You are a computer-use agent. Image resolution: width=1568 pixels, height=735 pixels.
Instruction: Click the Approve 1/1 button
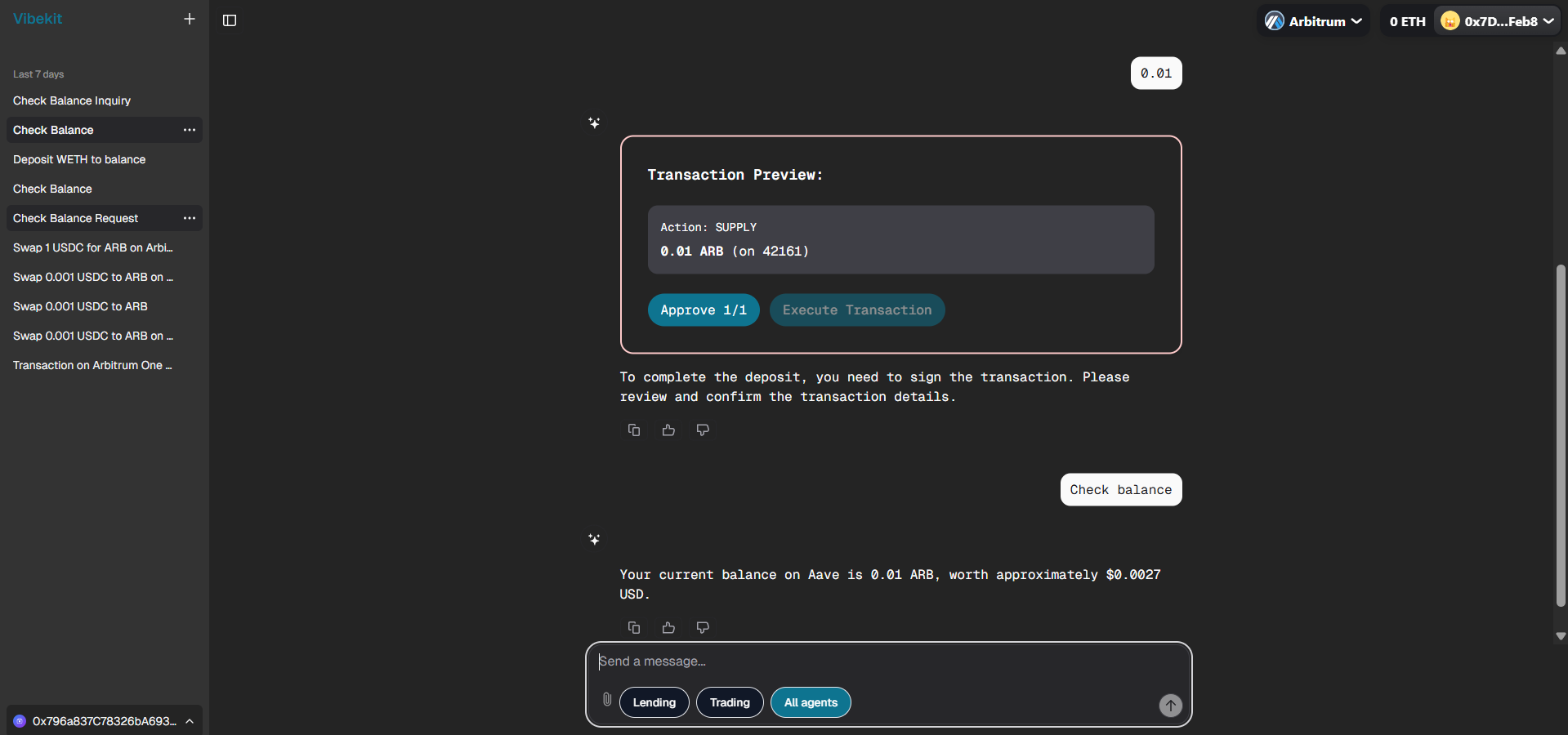pos(704,310)
